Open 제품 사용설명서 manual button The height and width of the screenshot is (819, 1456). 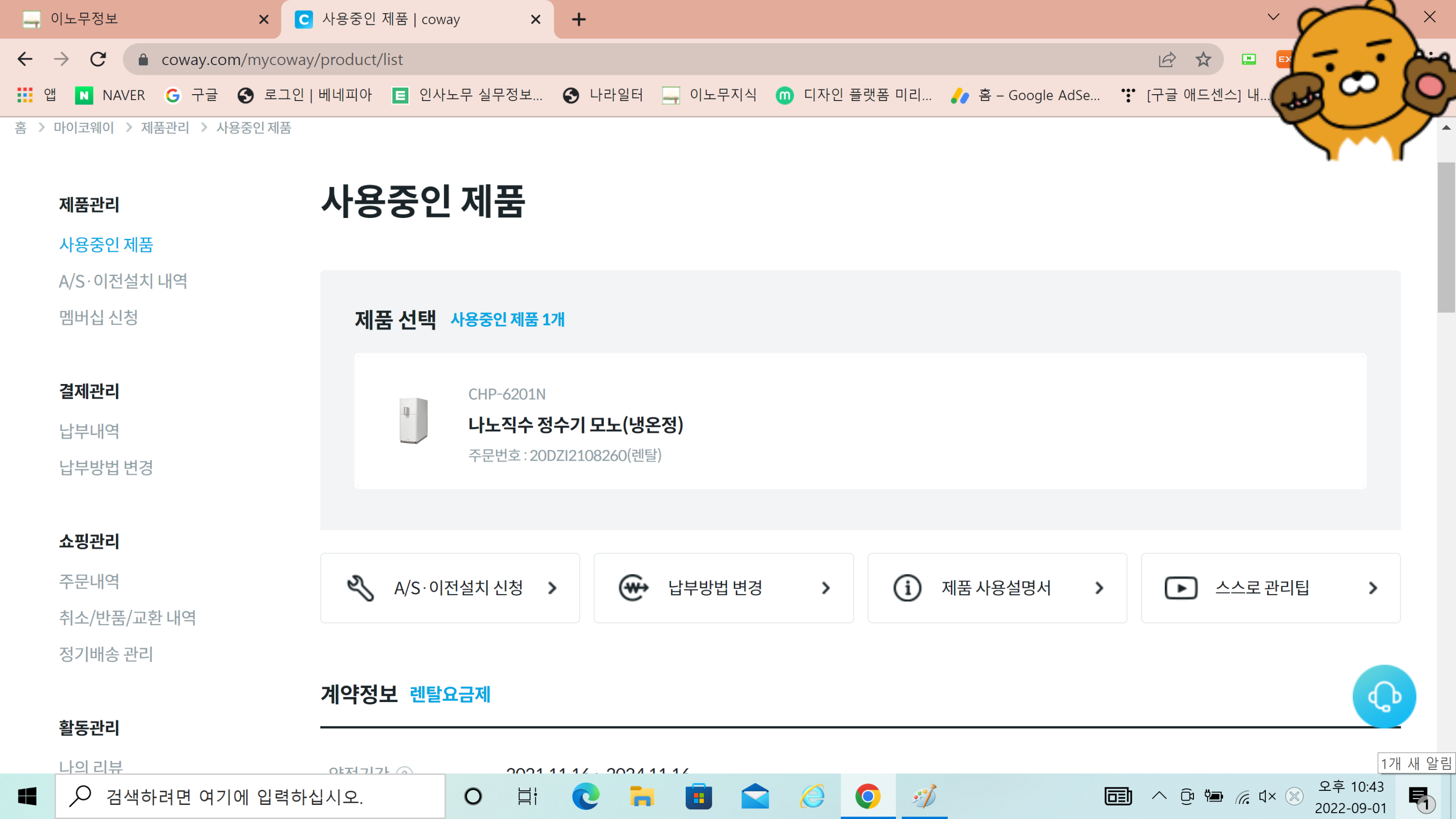pos(997,588)
